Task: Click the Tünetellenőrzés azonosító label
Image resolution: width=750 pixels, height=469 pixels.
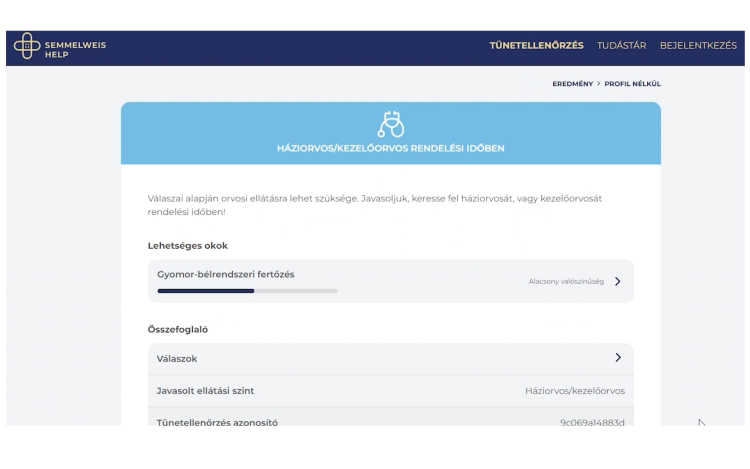Action: [217, 421]
